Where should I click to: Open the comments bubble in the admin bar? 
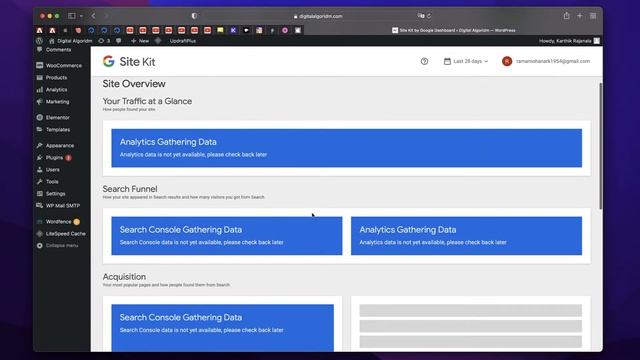(x=119, y=41)
